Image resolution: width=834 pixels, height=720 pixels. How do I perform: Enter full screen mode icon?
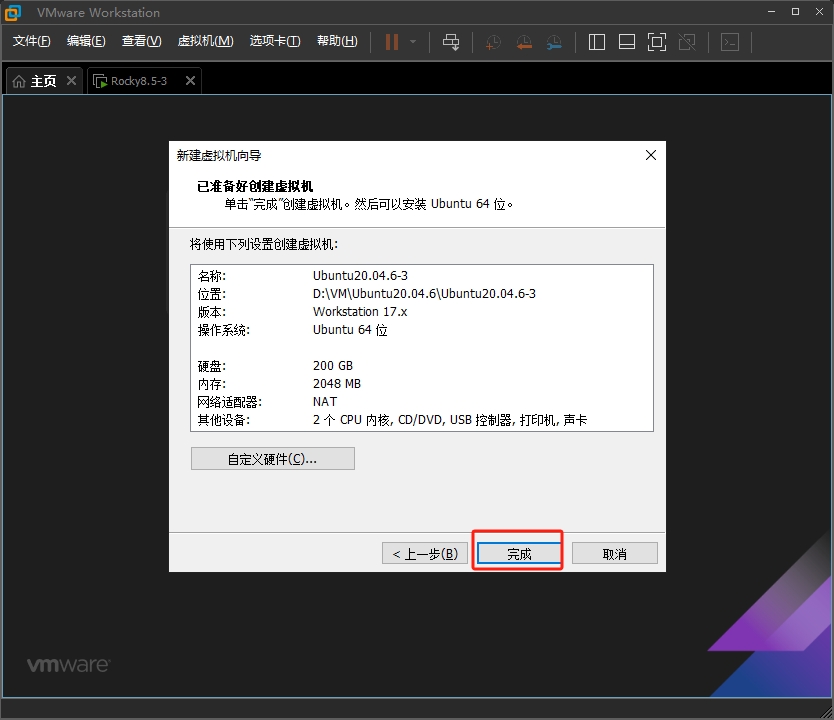pyautogui.click(x=657, y=42)
